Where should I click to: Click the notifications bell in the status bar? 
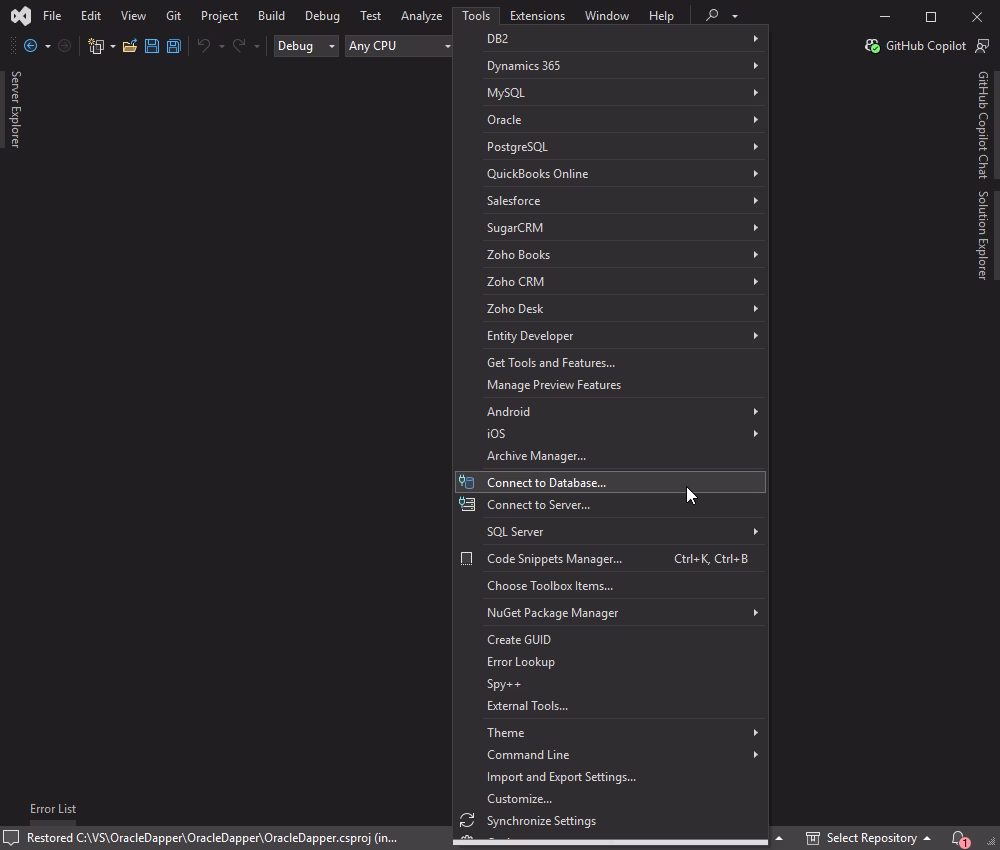(x=957, y=838)
